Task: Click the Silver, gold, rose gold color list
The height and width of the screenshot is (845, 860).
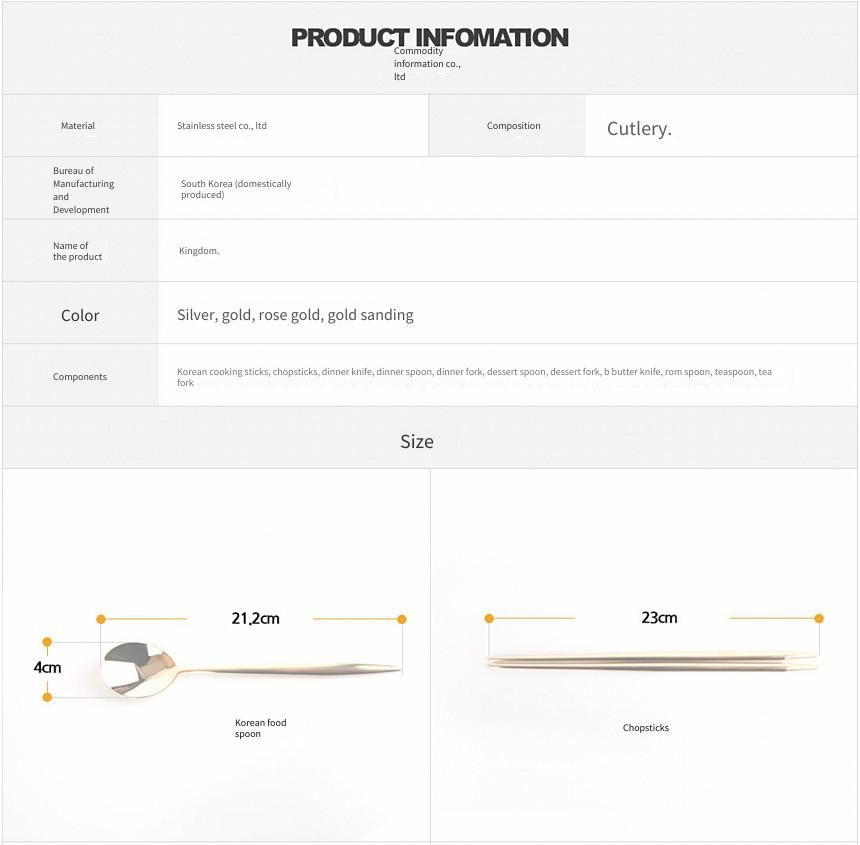Action: [x=295, y=315]
